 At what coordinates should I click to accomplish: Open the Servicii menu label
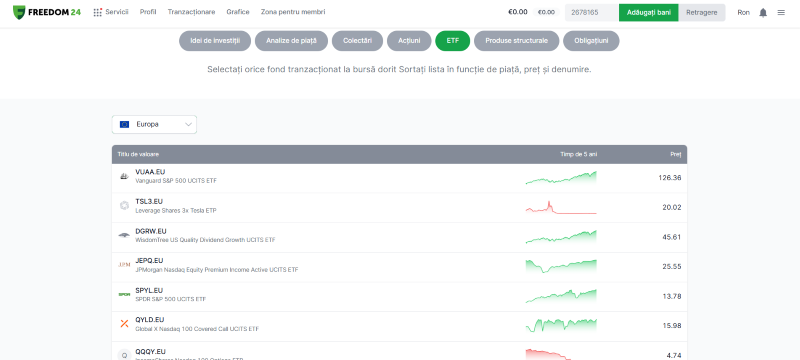click(117, 12)
